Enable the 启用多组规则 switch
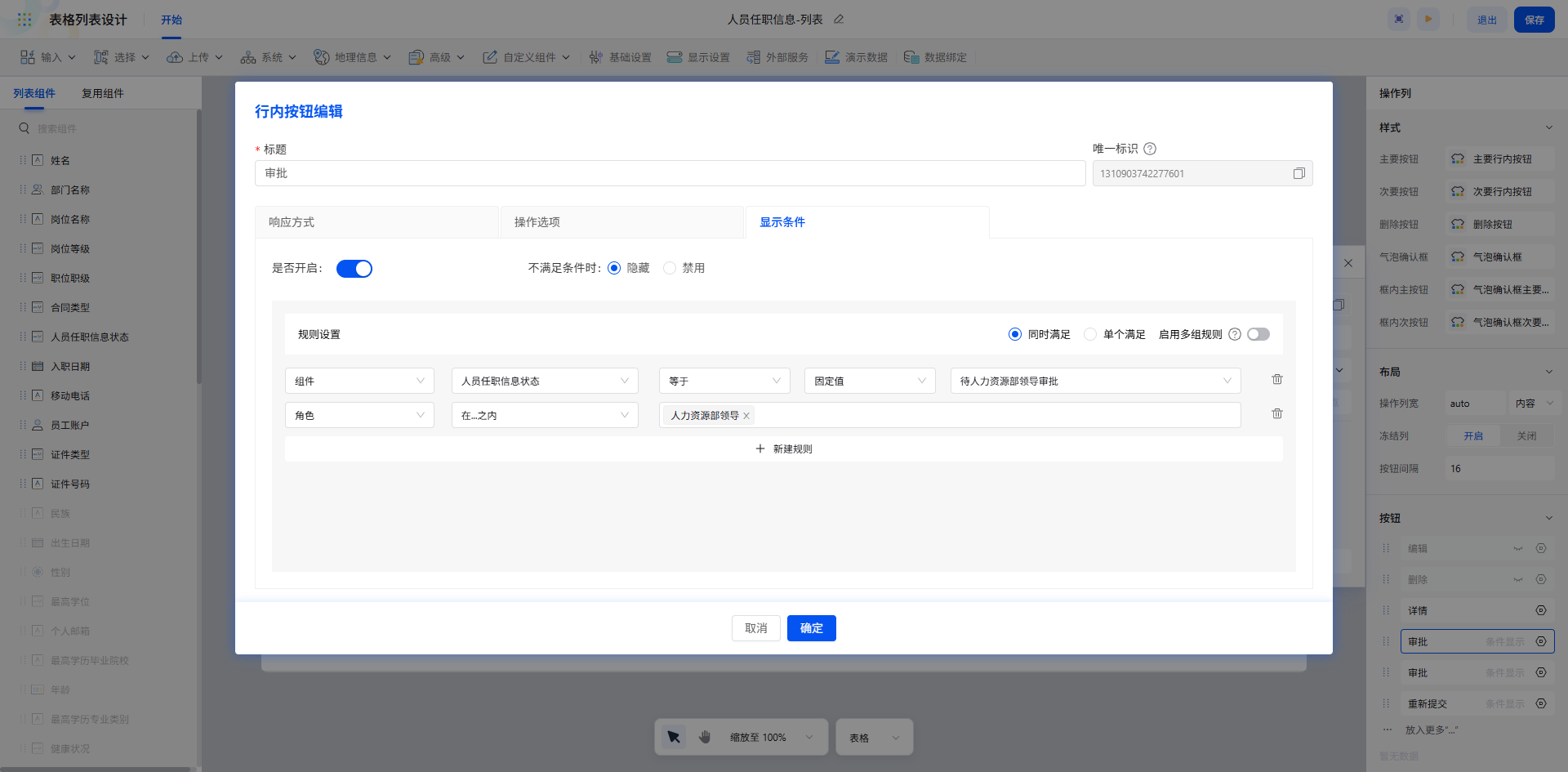Image resolution: width=1568 pixels, height=772 pixels. 1258,334
